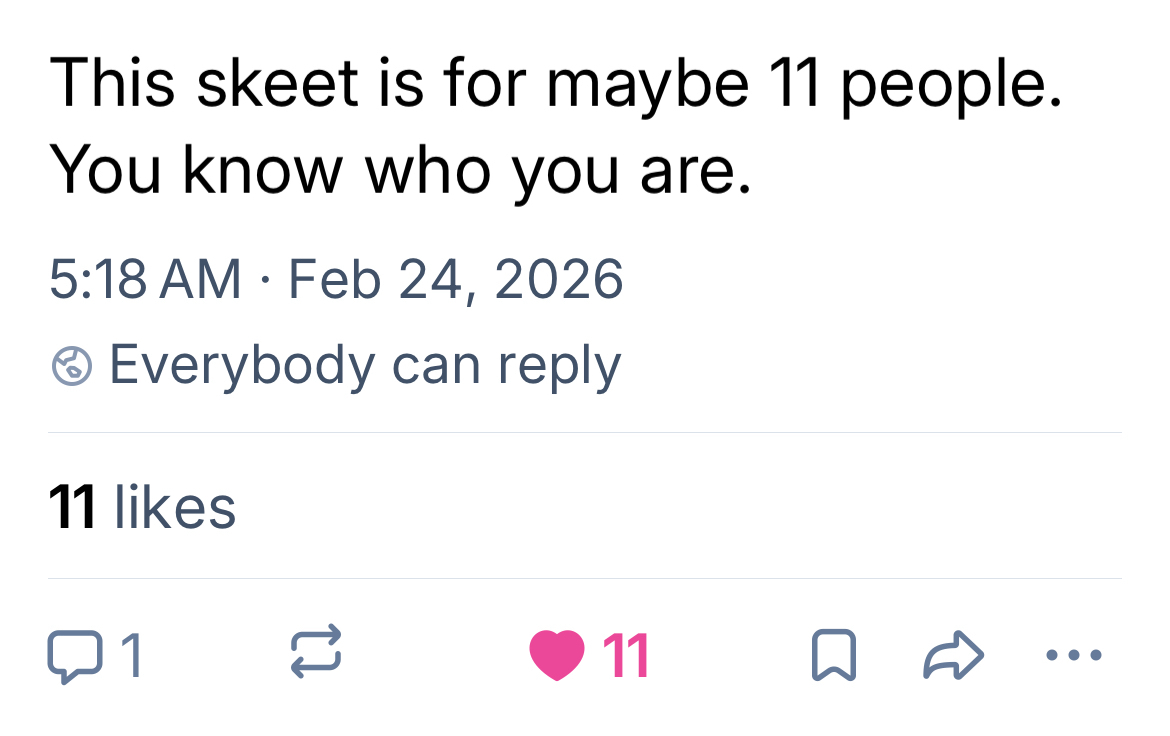Click the "5:18 AM" time
This screenshot has height=736, width=1170.
[145, 278]
